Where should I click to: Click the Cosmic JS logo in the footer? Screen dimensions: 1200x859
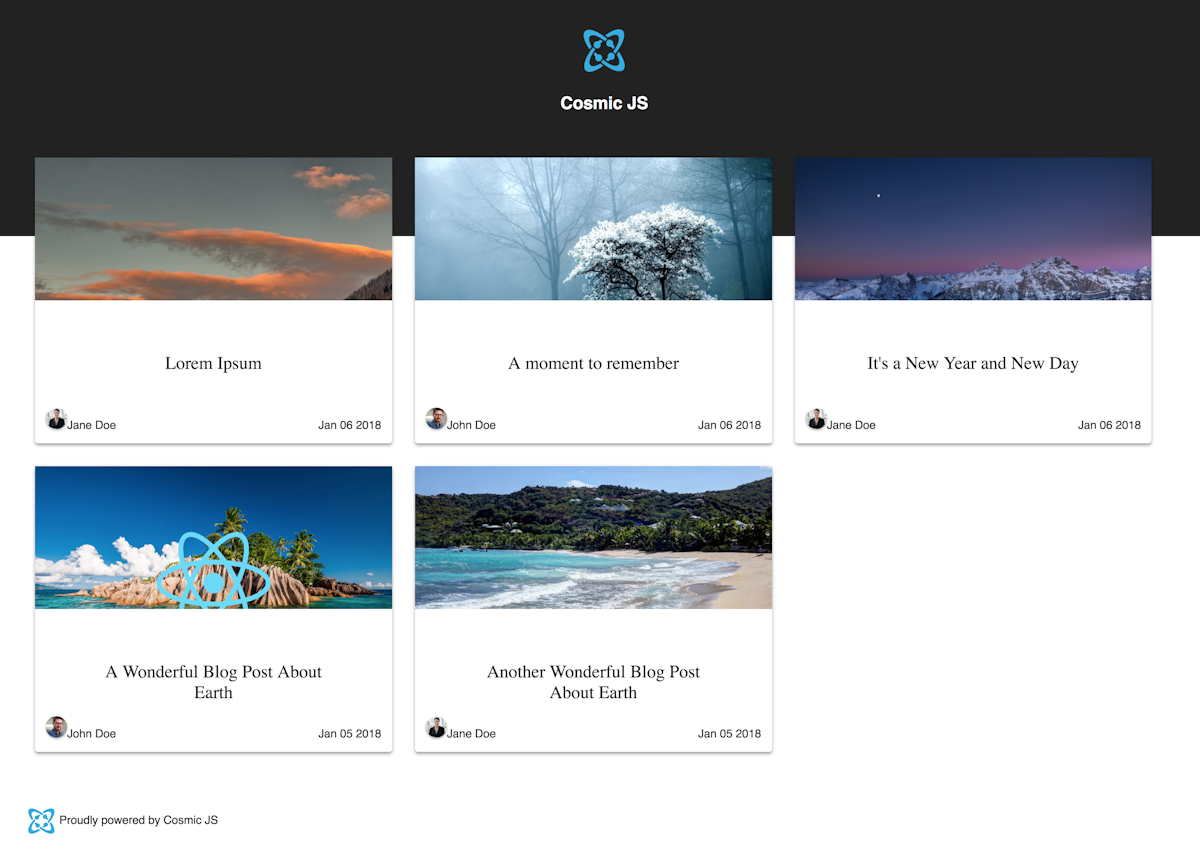pos(41,820)
